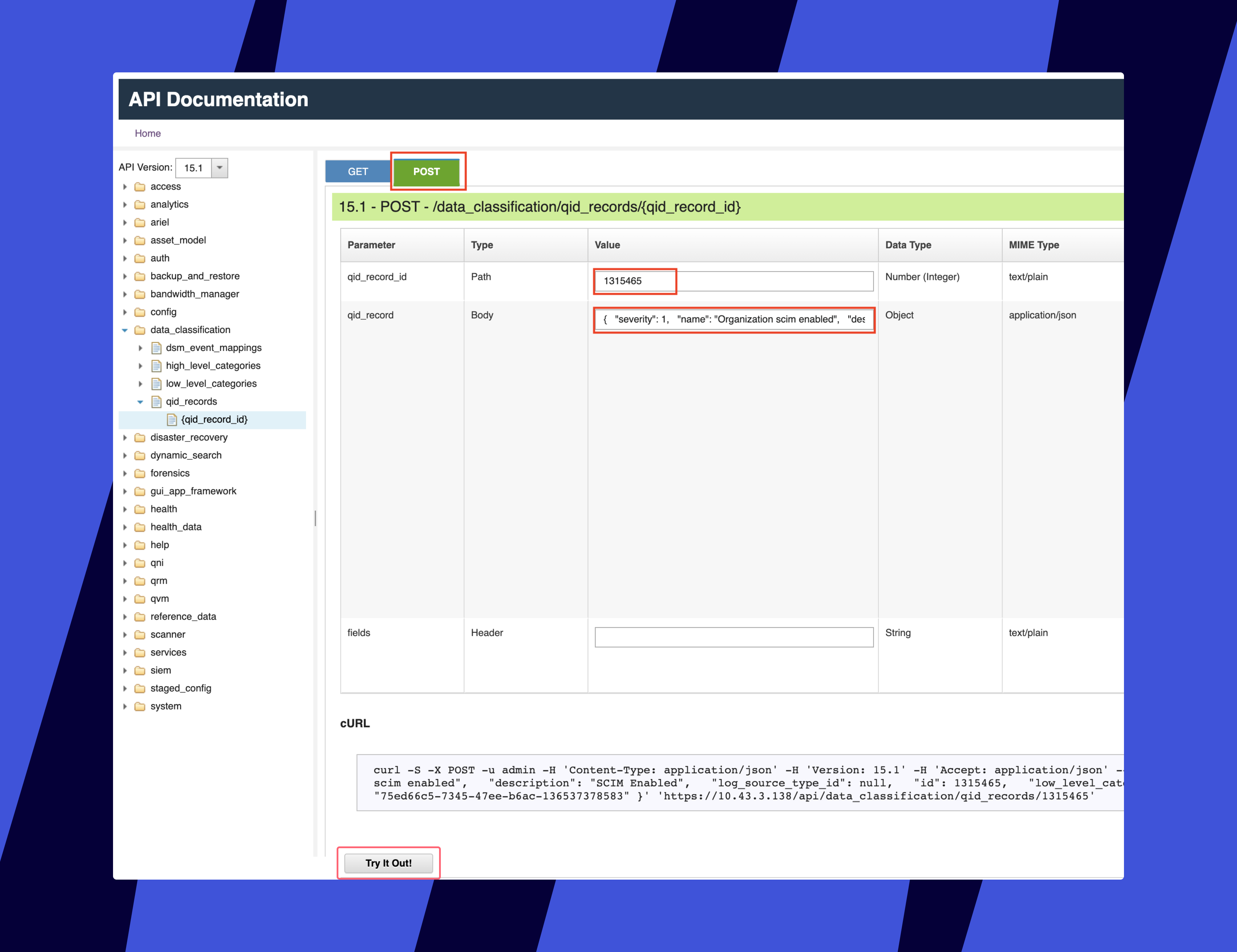Click the fields parameter name cell
Viewport: 1237px width, 952px height.
(x=402, y=655)
